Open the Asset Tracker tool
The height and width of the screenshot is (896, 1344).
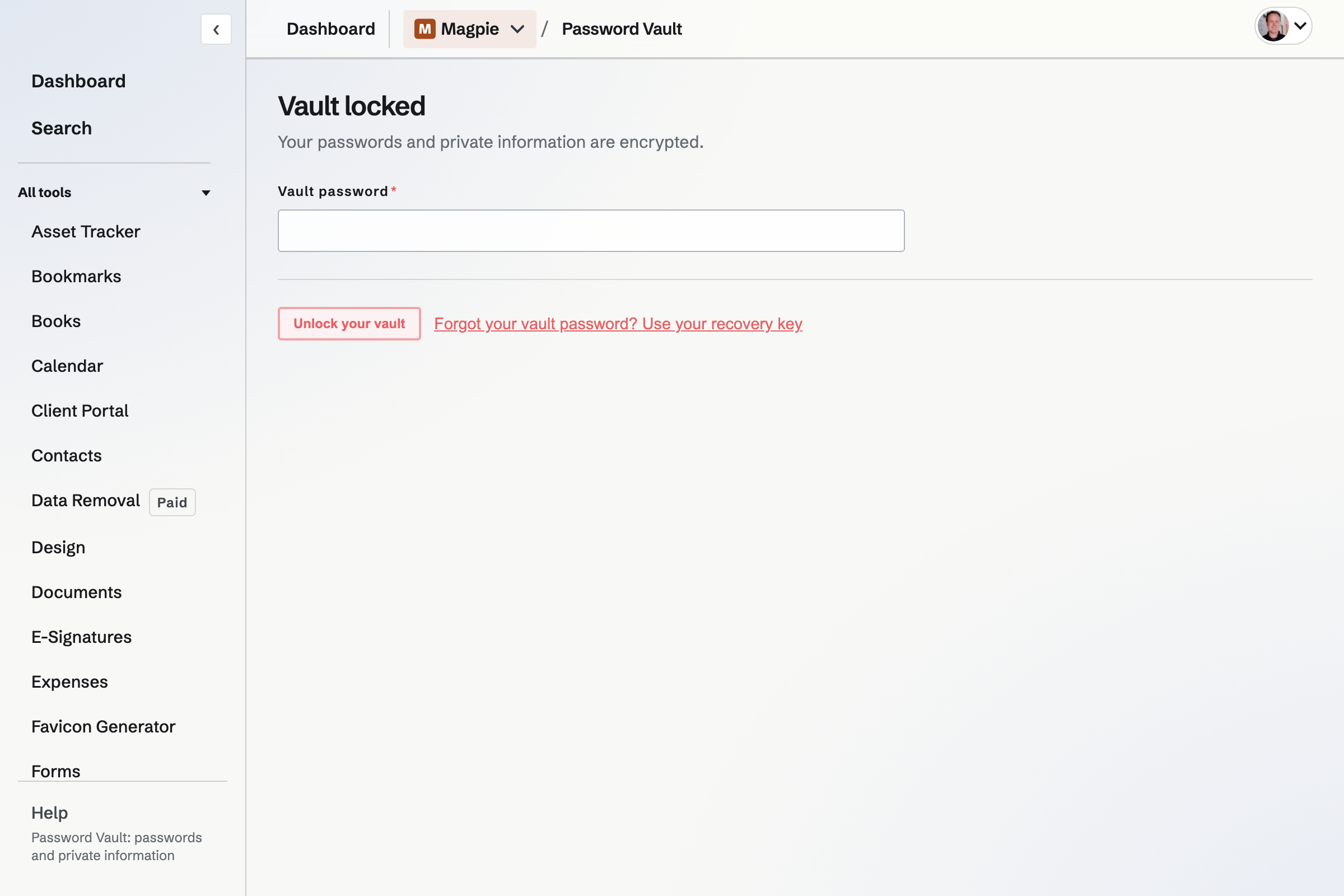click(86, 231)
